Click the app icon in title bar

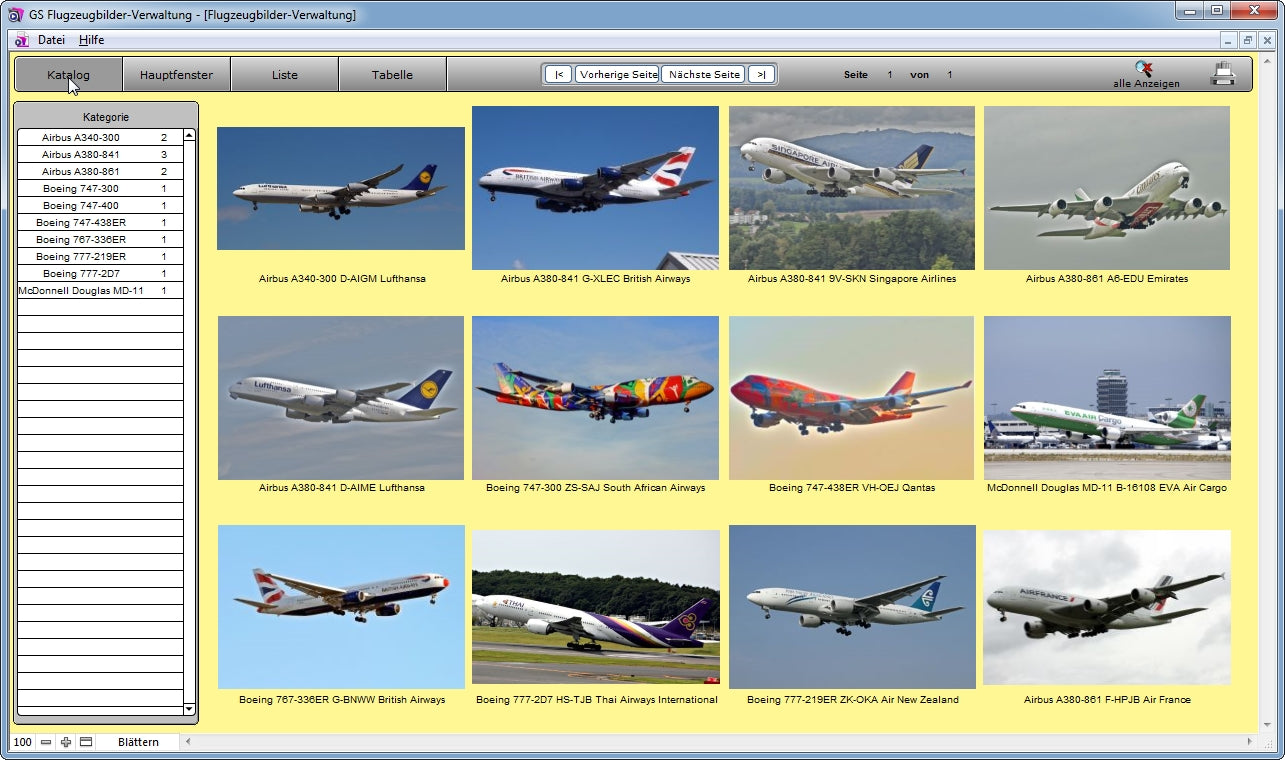coord(16,14)
